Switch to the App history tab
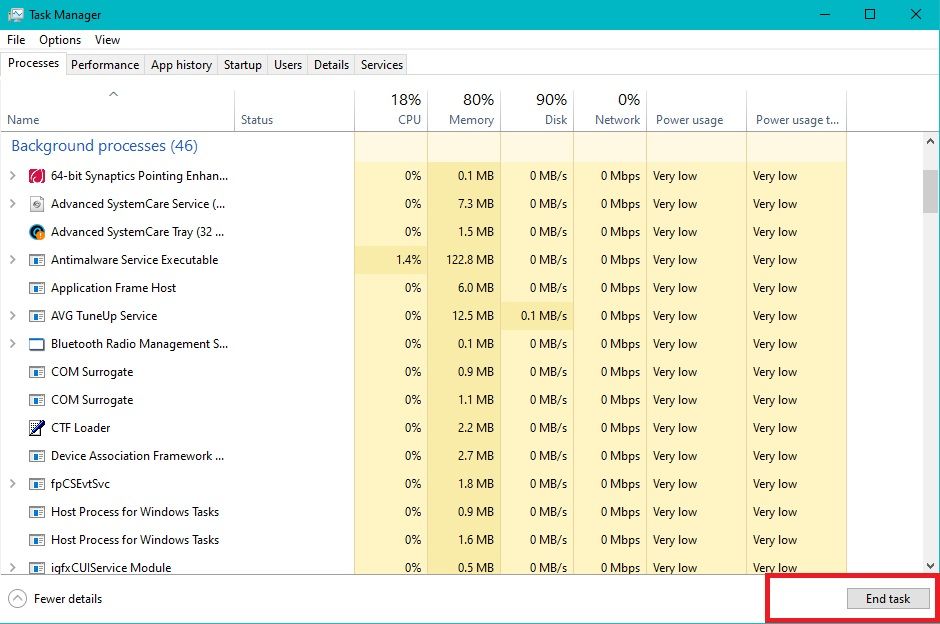940x624 pixels. point(182,65)
